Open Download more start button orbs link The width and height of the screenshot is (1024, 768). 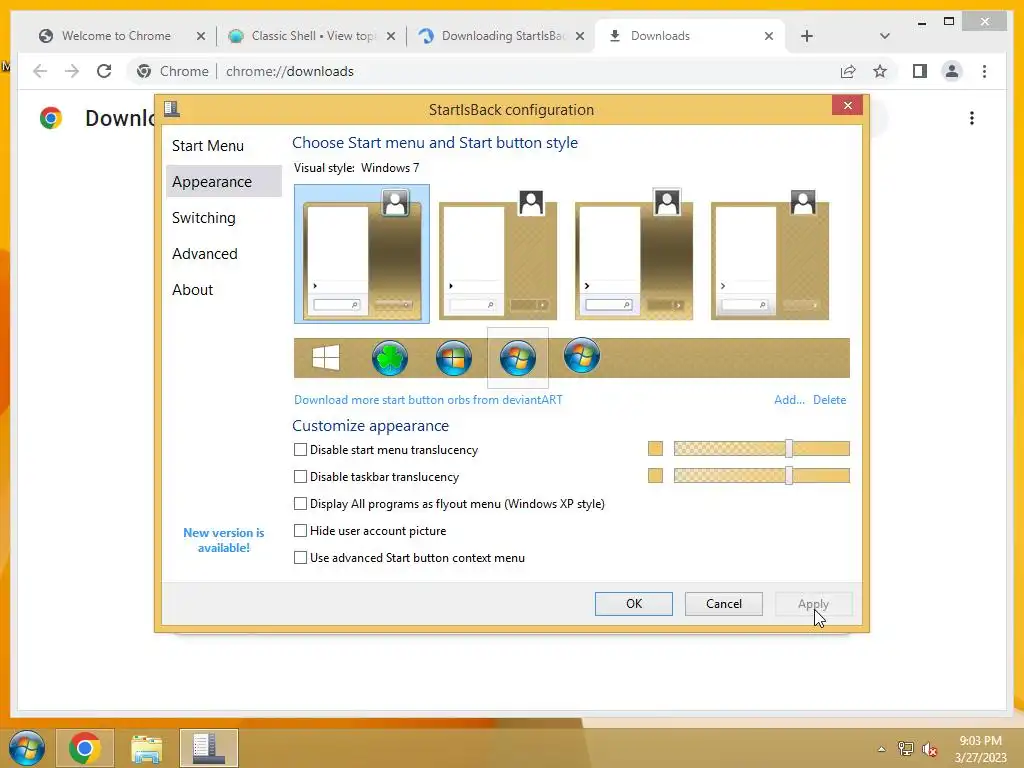pyautogui.click(x=428, y=400)
